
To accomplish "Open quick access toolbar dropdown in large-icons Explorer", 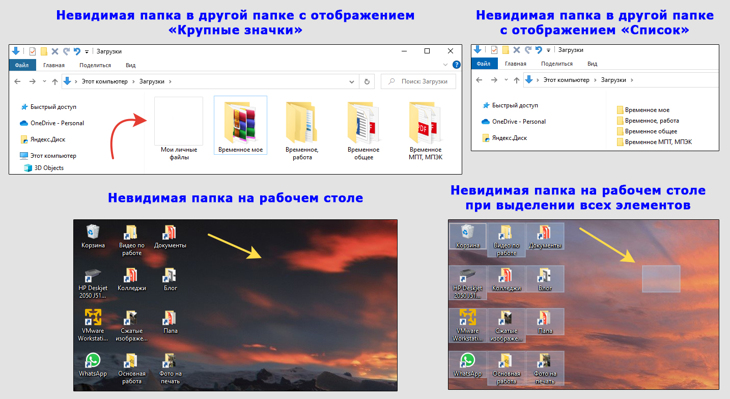I will [x=87, y=52].
